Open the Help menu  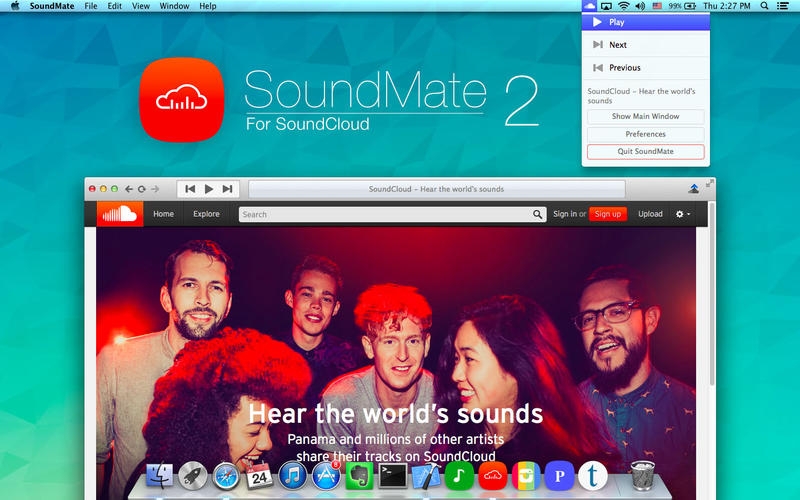(x=208, y=6)
